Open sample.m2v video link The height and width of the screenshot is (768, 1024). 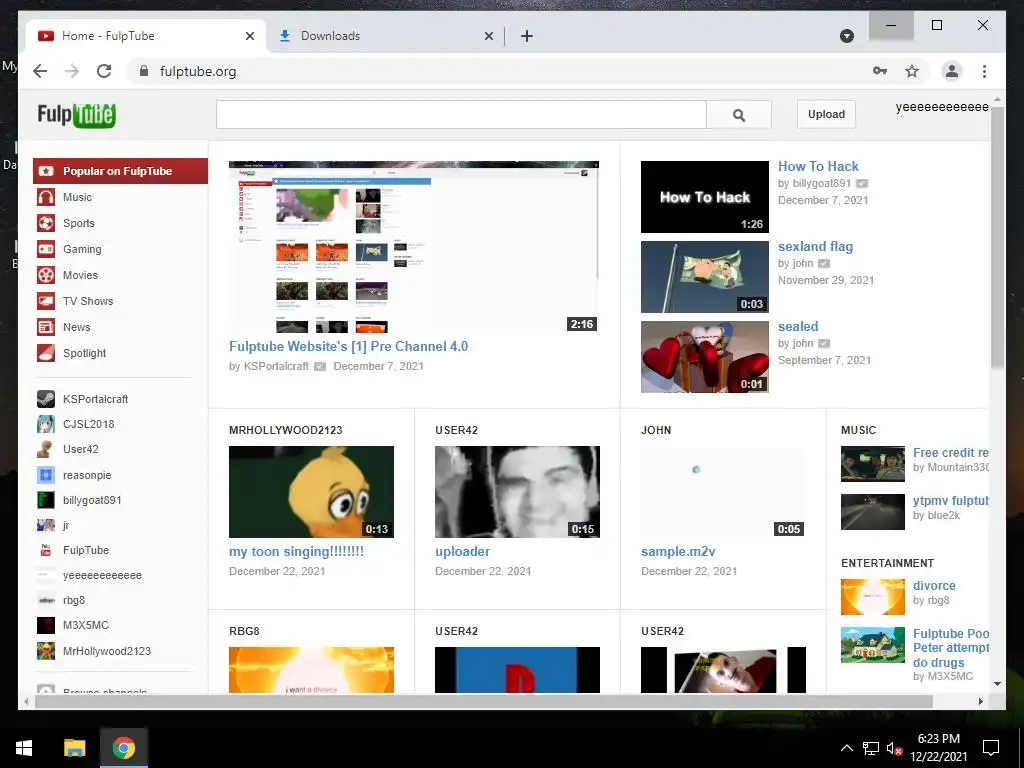(x=678, y=552)
